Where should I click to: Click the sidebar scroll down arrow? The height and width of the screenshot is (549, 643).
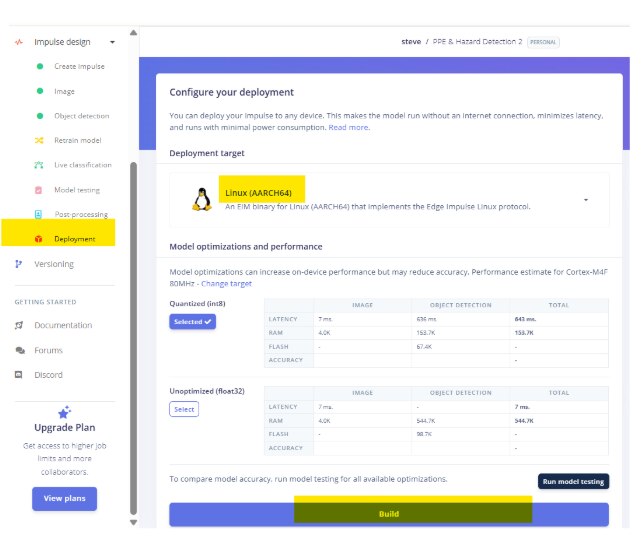(133, 522)
